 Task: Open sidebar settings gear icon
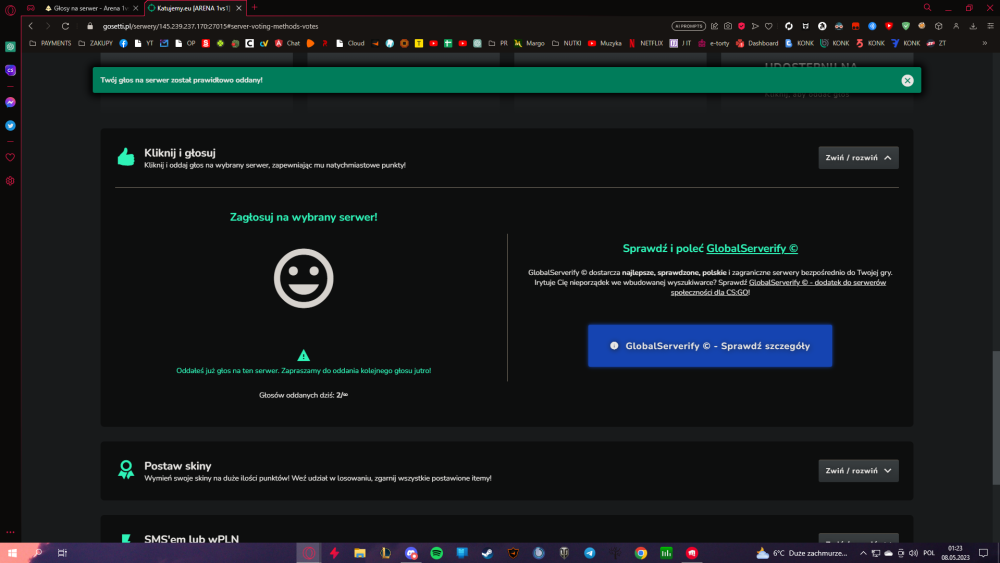(x=10, y=181)
